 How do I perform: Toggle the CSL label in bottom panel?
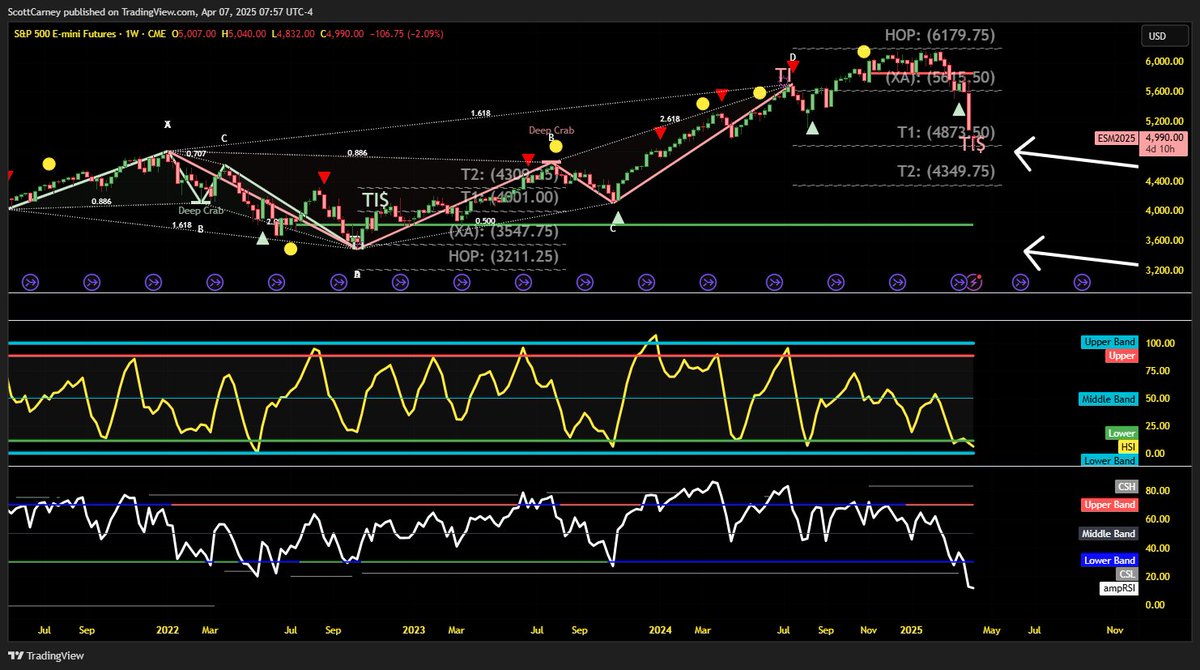[1126, 574]
